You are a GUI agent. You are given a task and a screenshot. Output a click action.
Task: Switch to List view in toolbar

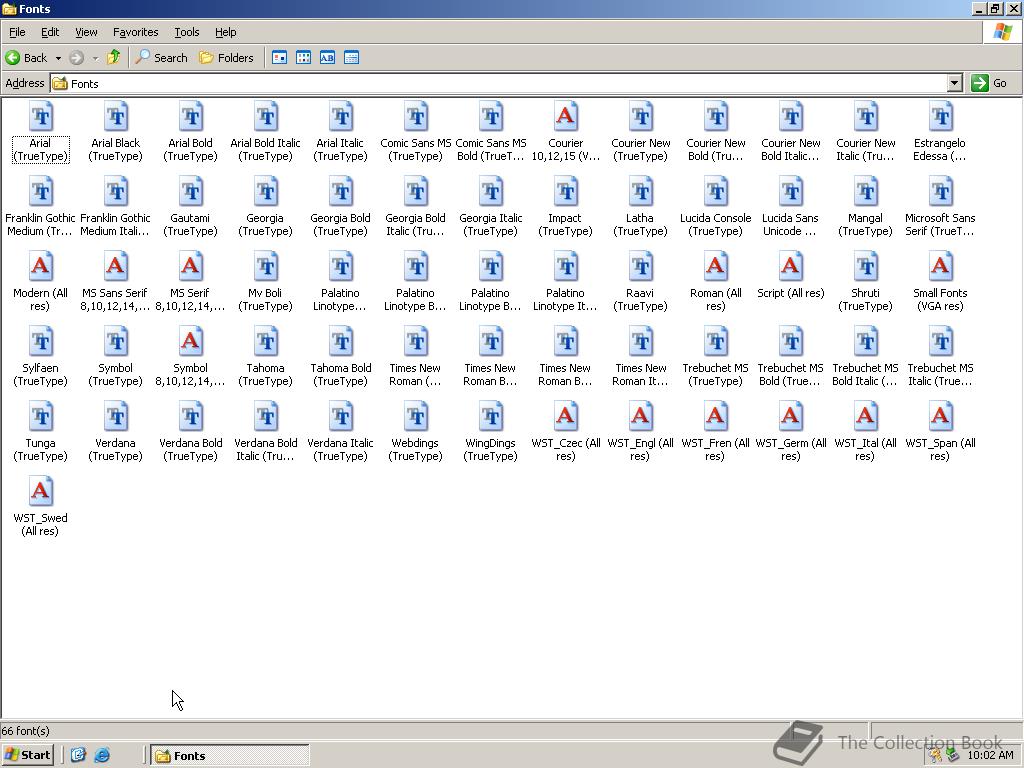pos(304,57)
